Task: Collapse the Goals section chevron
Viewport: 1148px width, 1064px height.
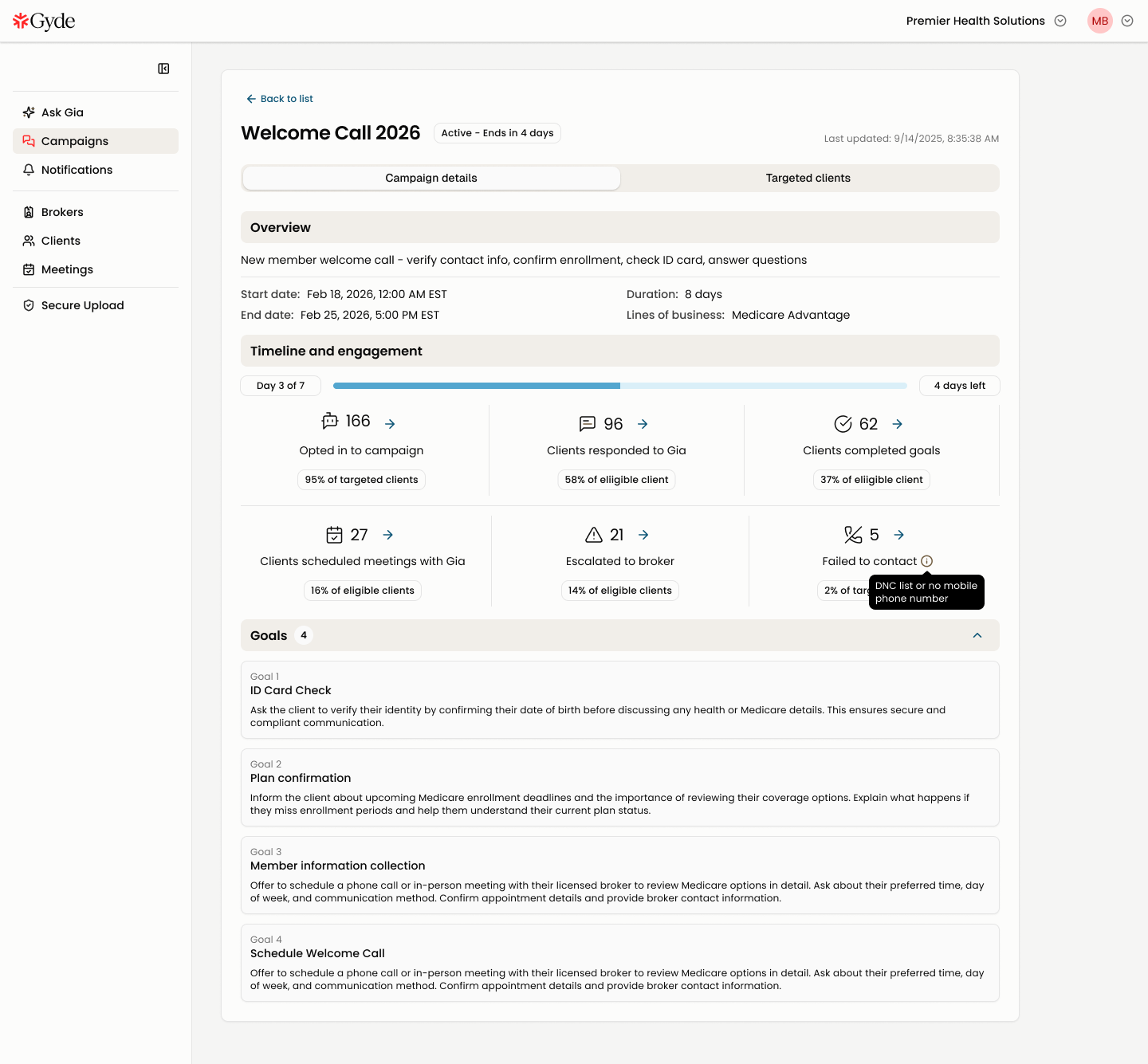Action: click(977, 635)
